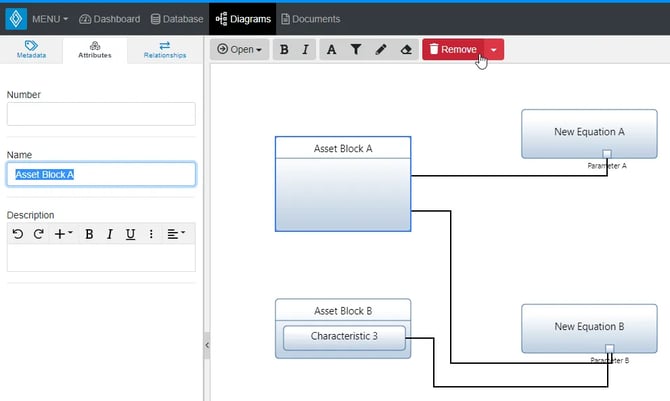Screen dimensions: 670x401
Task: Click the filter funnel icon
Action: [356, 49]
